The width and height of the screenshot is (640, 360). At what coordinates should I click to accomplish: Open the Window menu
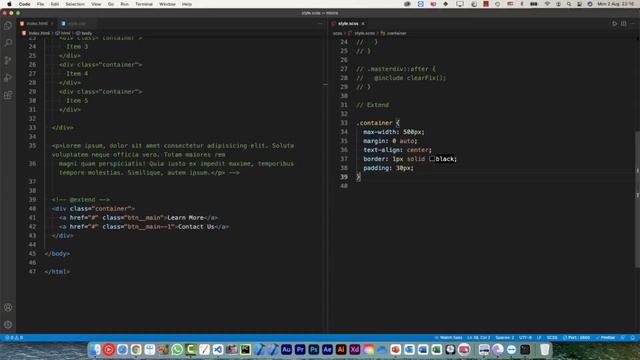pyautogui.click(x=167, y=4)
